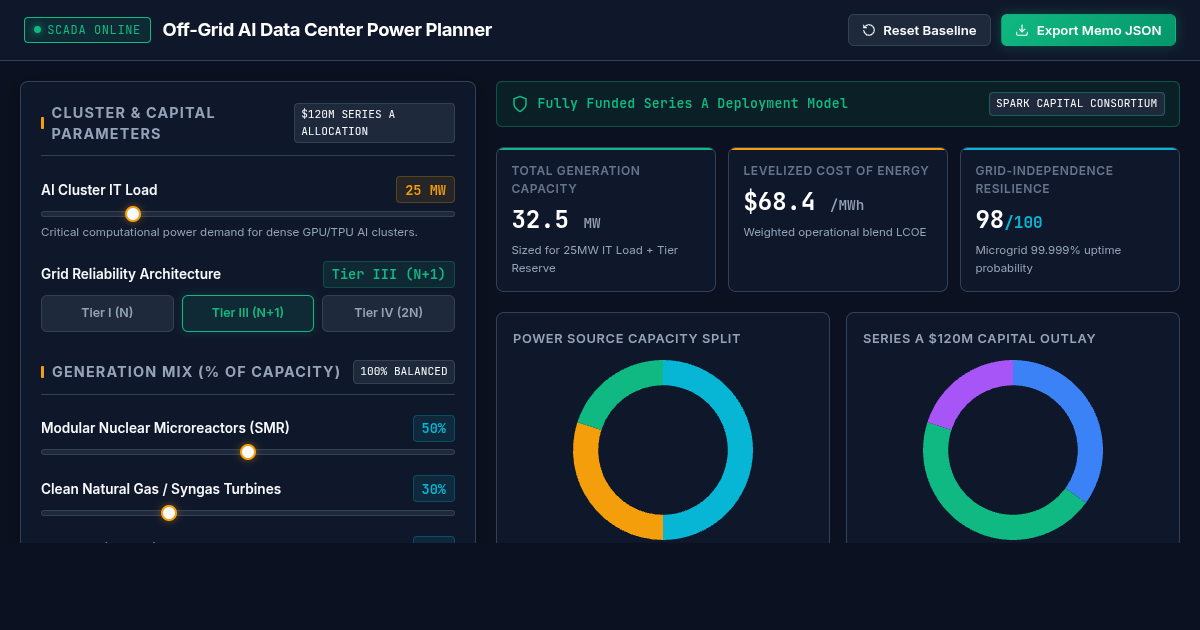
Task: Click the AI Cluster IT Load label
Action: pos(99,190)
